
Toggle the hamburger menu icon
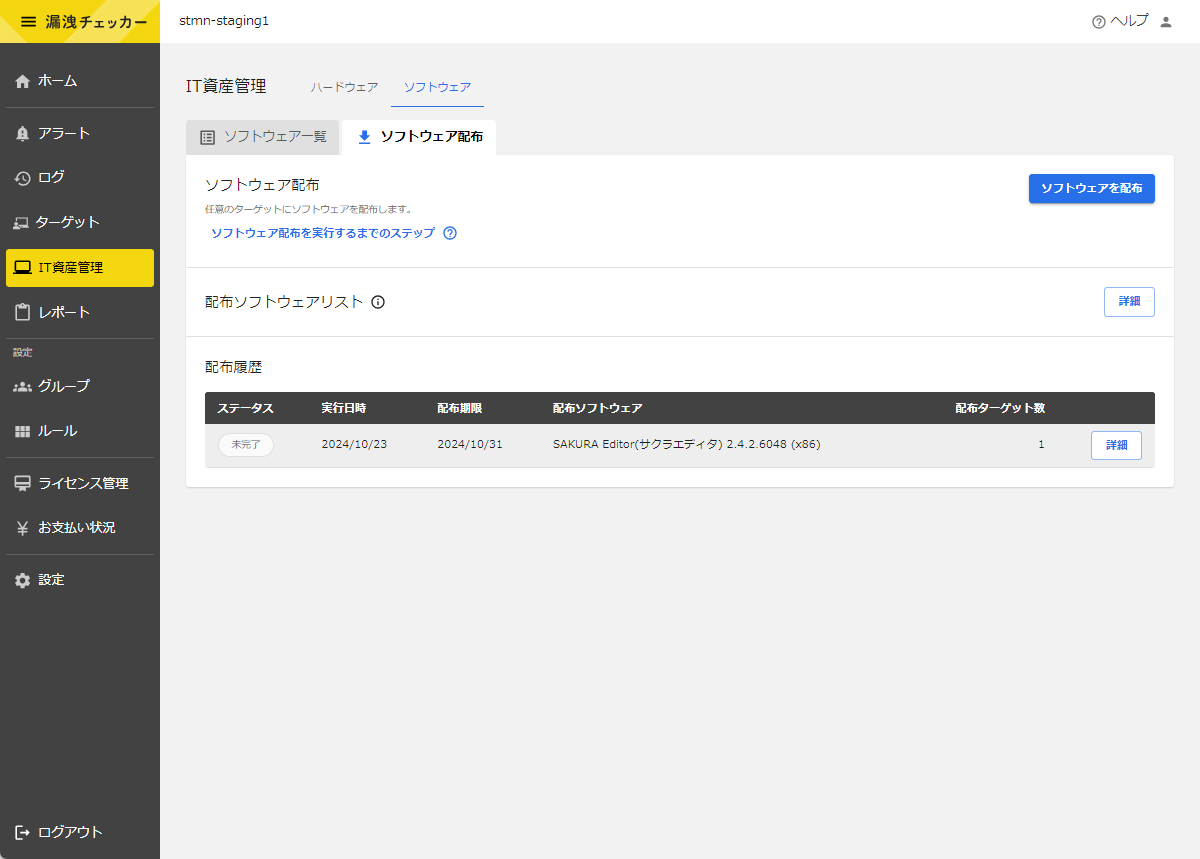pos(28,21)
